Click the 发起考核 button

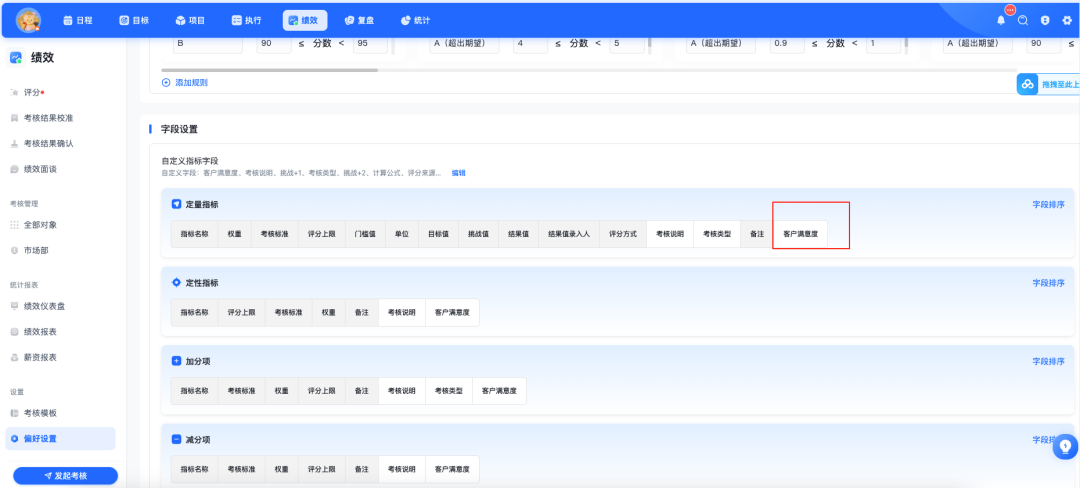click(65, 476)
